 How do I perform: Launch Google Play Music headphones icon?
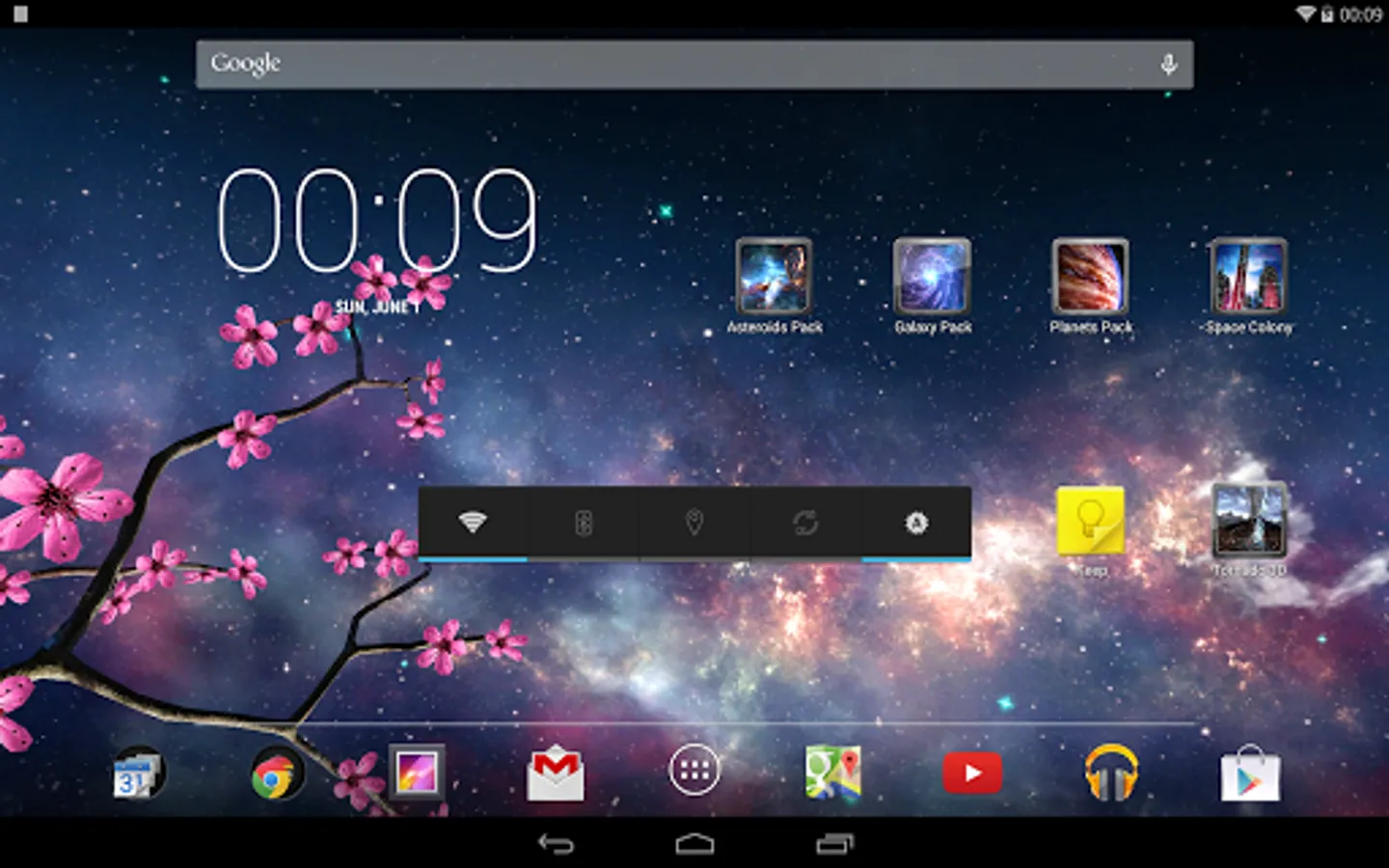click(1111, 772)
